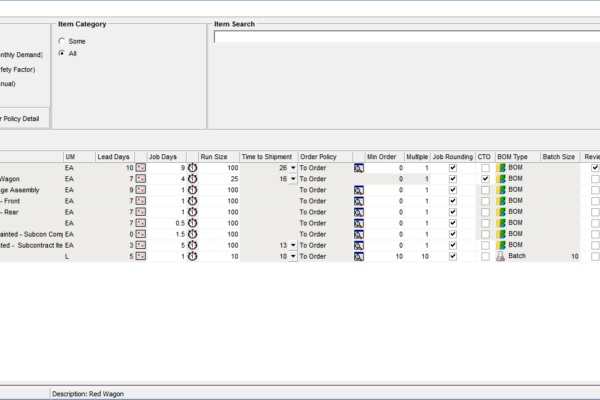Open the Time to Shipment dropdown showing 16
The image size is (600, 400).
[293, 179]
